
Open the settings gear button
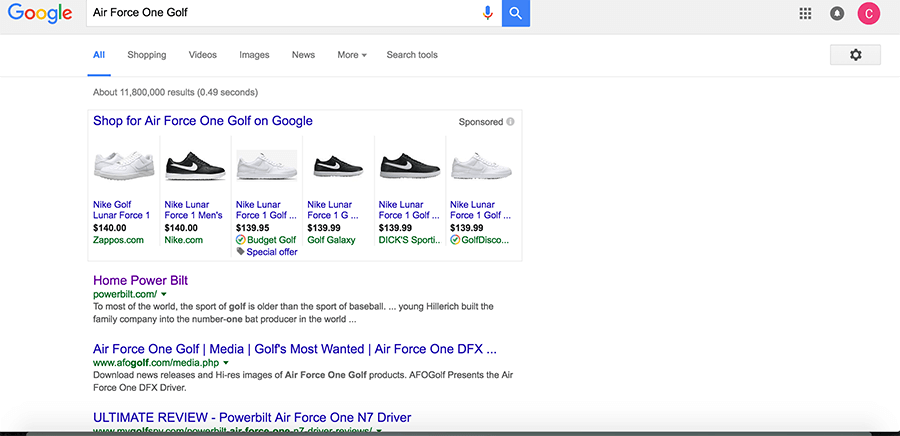[x=855, y=54]
